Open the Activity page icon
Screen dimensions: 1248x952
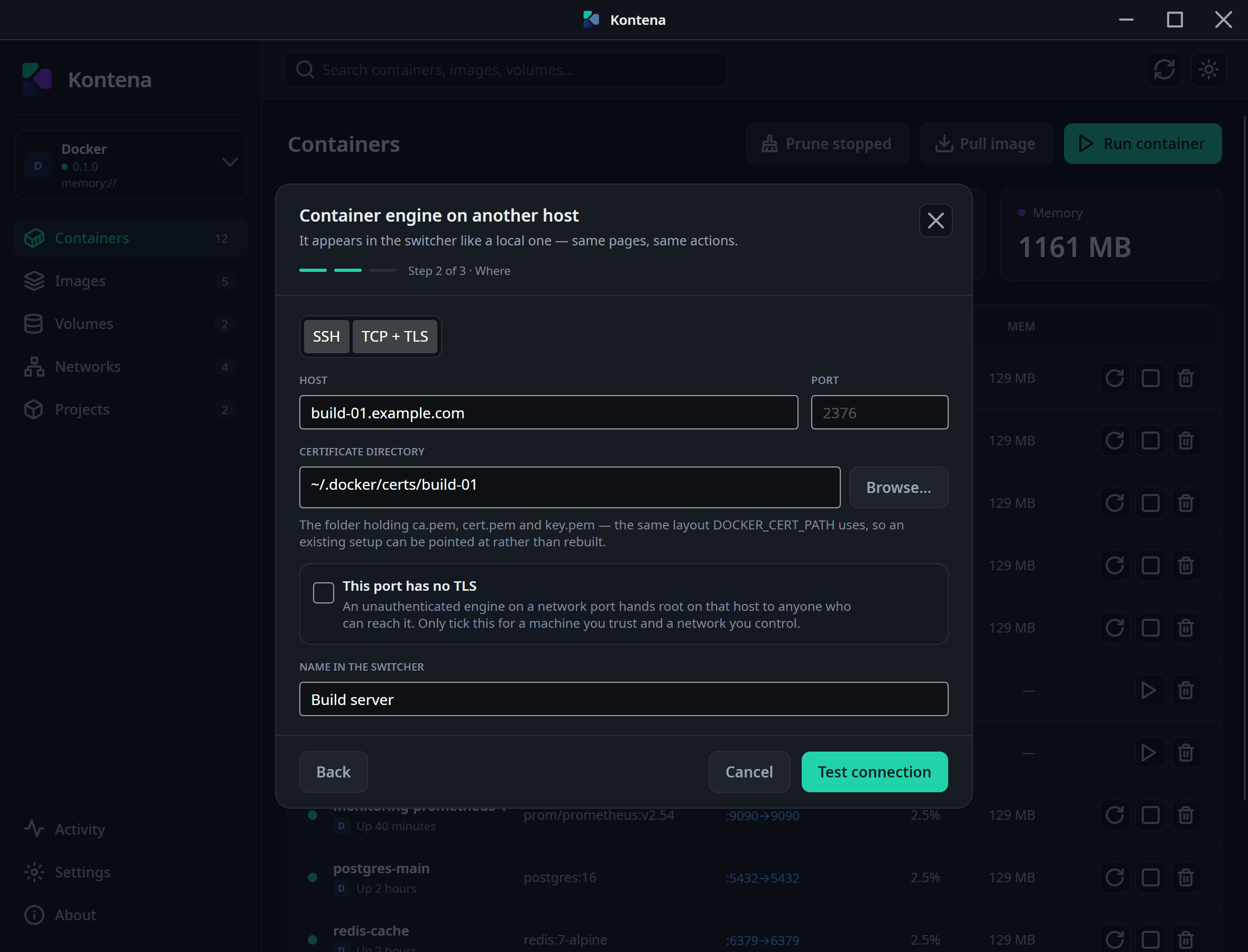pyautogui.click(x=34, y=829)
